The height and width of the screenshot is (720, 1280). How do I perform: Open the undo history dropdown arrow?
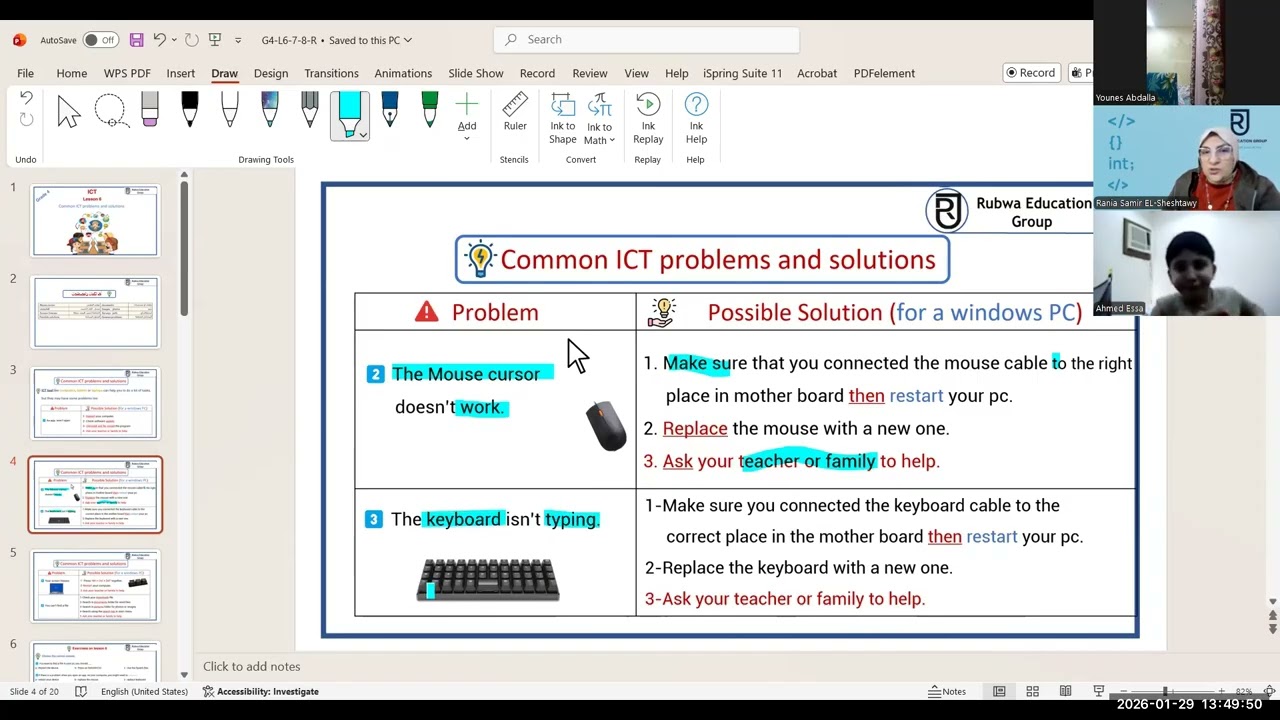pos(174,40)
